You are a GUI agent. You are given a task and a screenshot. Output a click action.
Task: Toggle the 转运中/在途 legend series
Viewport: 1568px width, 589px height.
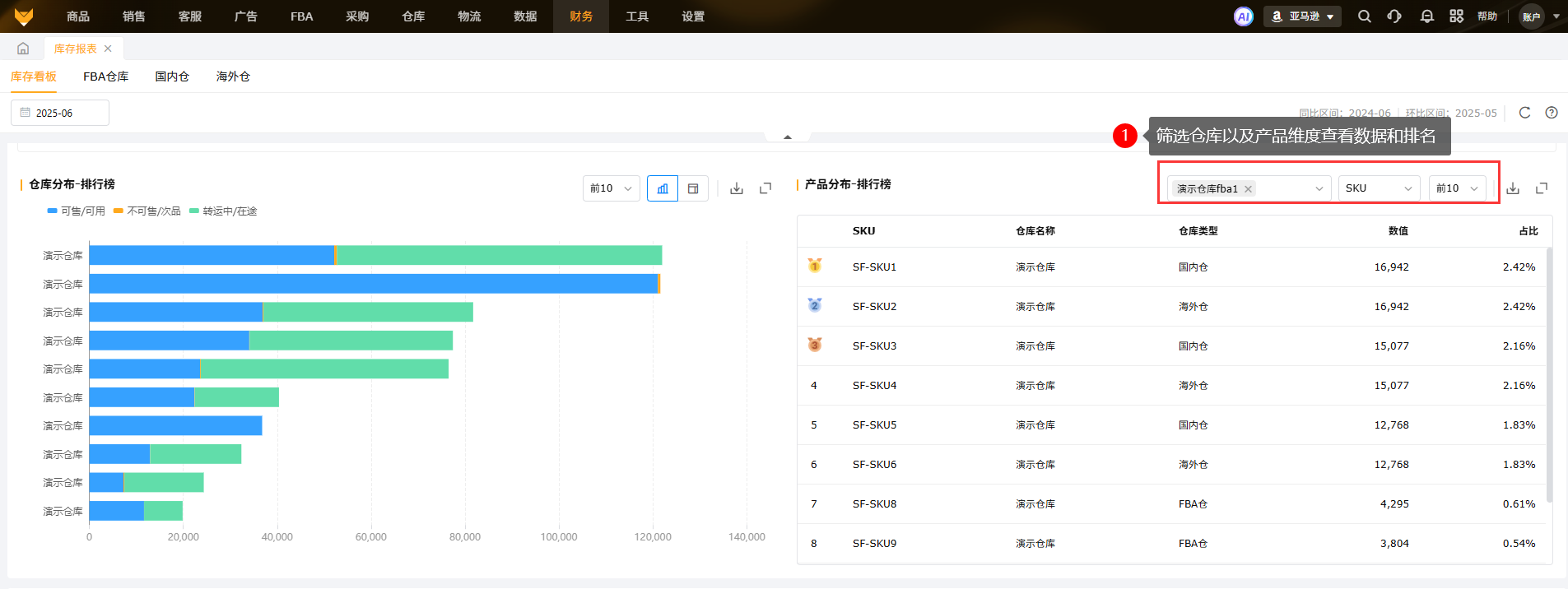(223, 211)
